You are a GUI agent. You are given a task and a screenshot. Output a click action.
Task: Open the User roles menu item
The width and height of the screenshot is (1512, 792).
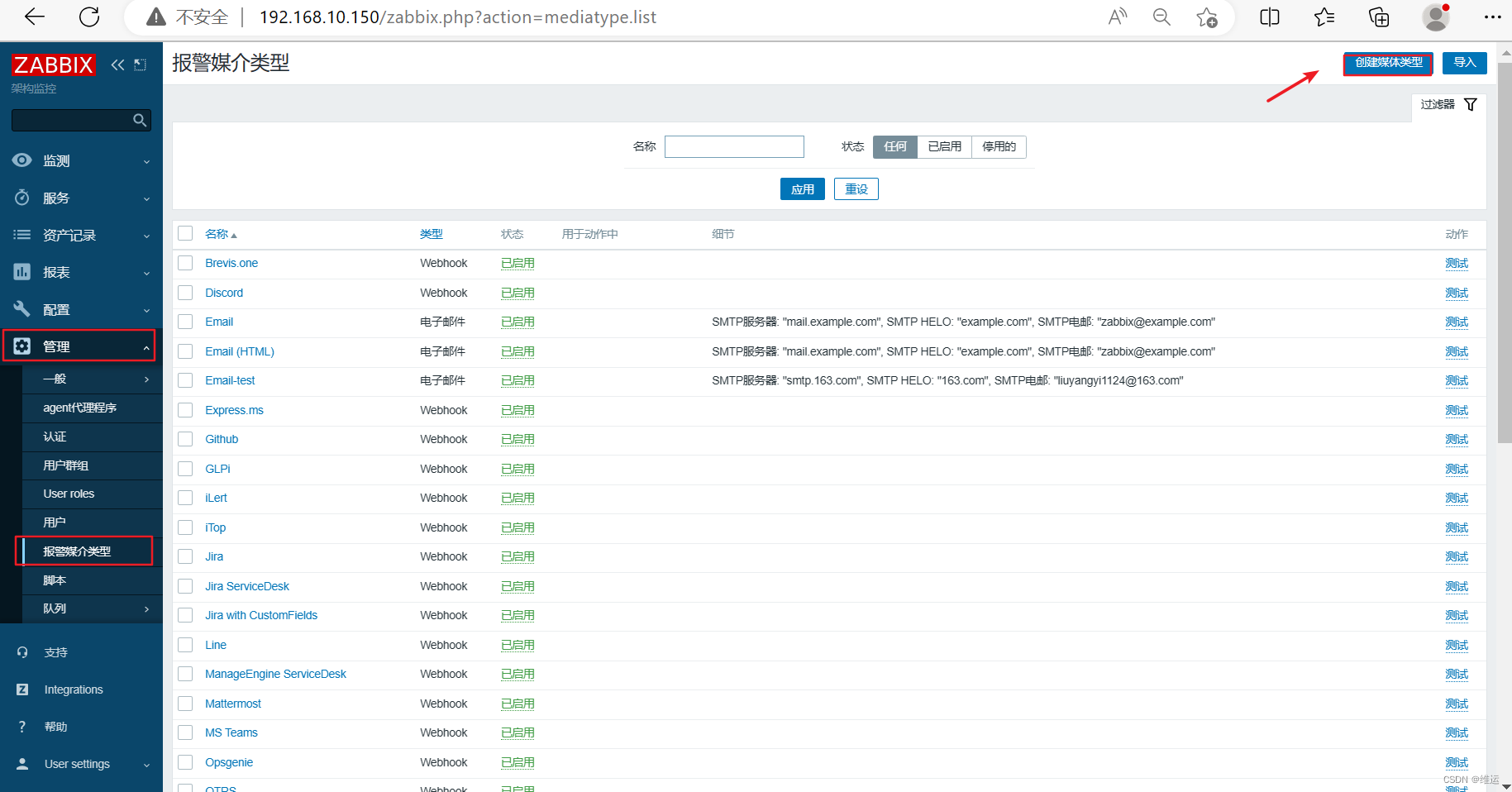coord(93,494)
